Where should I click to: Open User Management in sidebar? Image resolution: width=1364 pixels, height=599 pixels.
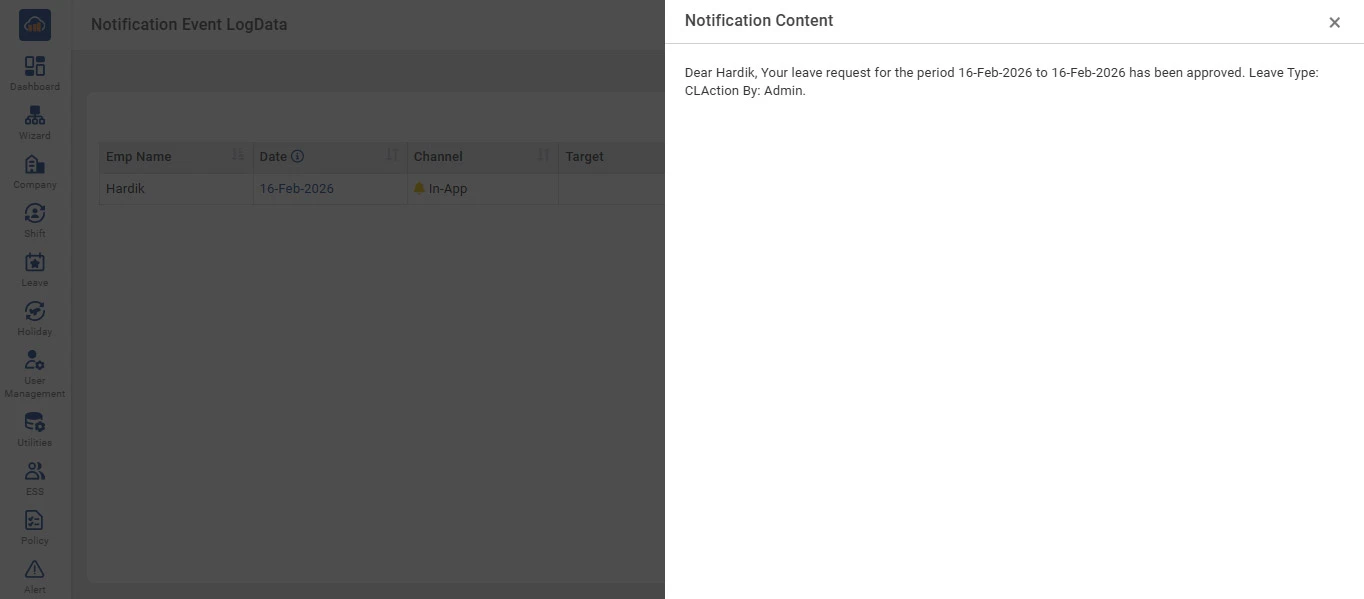point(35,361)
